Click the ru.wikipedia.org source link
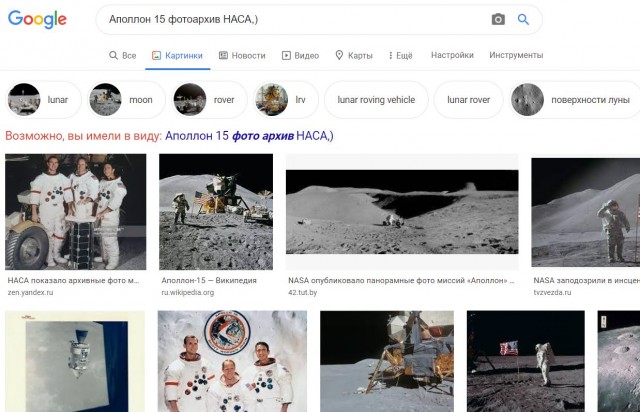 (x=188, y=292)
